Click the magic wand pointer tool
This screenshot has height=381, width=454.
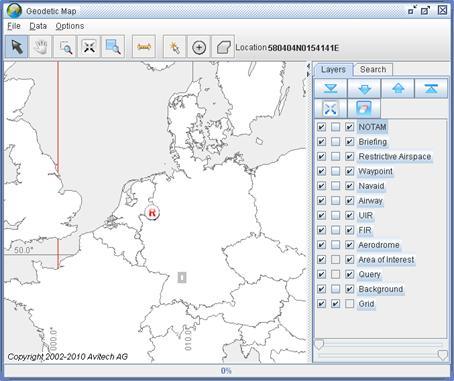pyautogui.click(x=175, y=47)
